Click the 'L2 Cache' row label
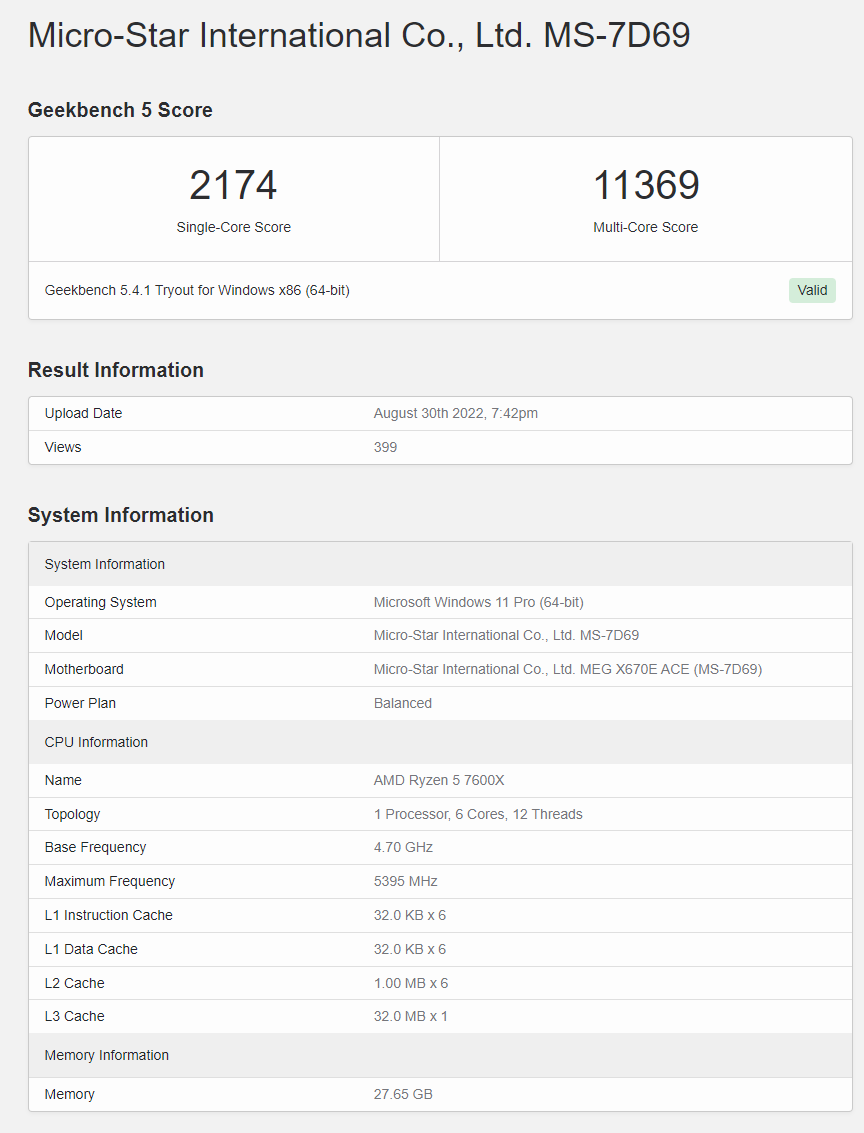The image size is (864, 1133). tap(74, 983)
